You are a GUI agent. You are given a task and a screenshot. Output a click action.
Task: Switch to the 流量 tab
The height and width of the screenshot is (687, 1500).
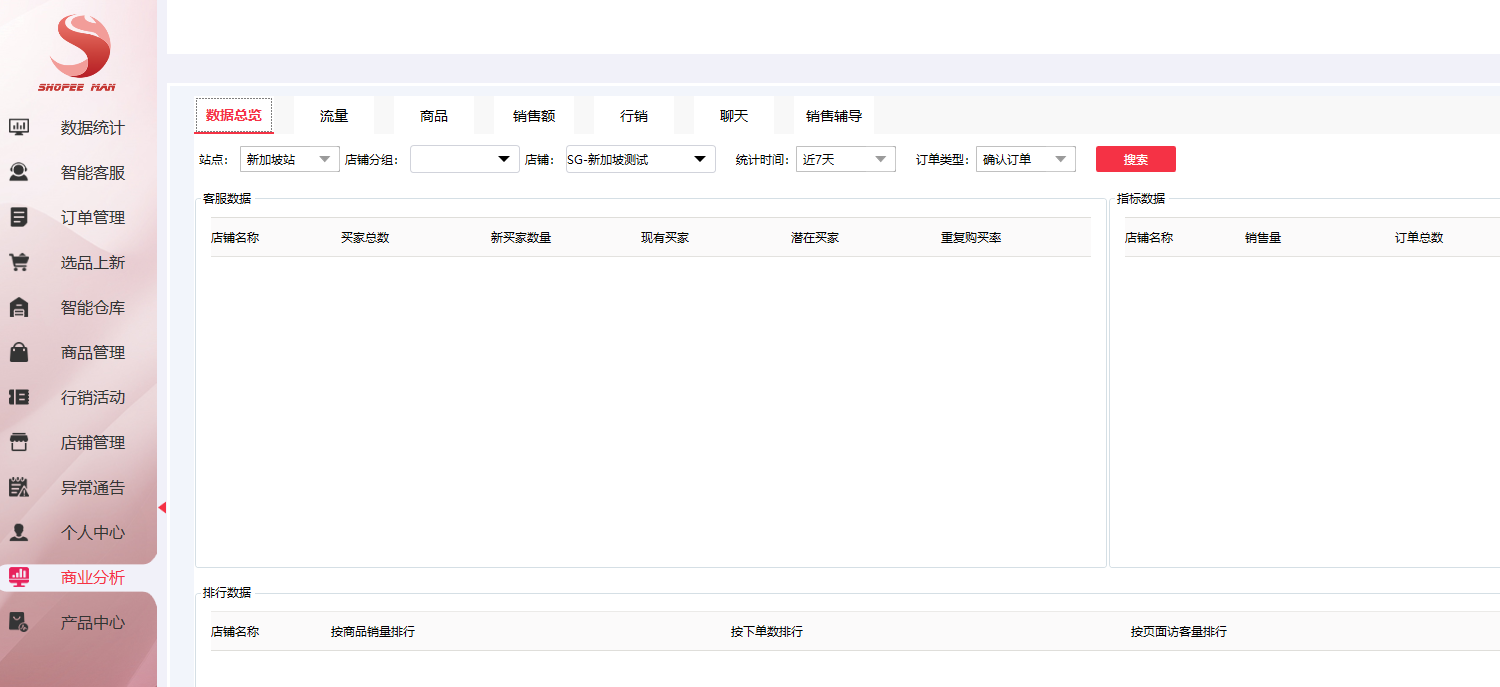click(x=332, y=114)
